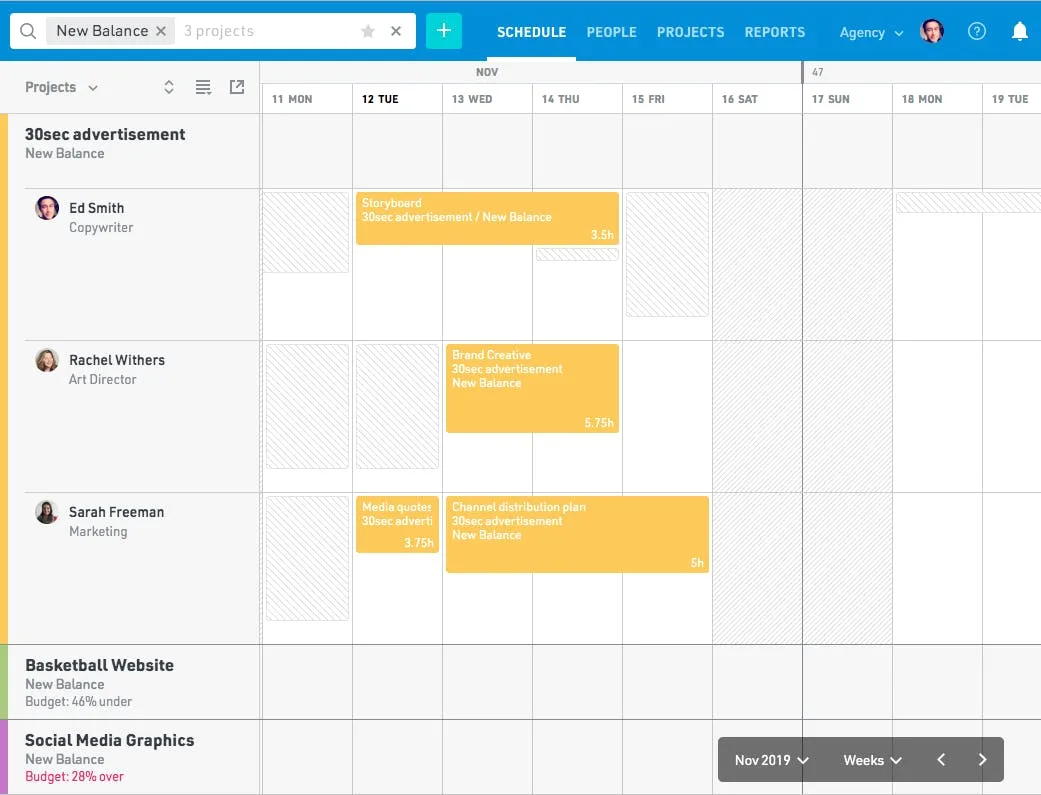Select the Ed Smith name
The height and width of the screenshot is (795, 1041).
pos(96,208)
